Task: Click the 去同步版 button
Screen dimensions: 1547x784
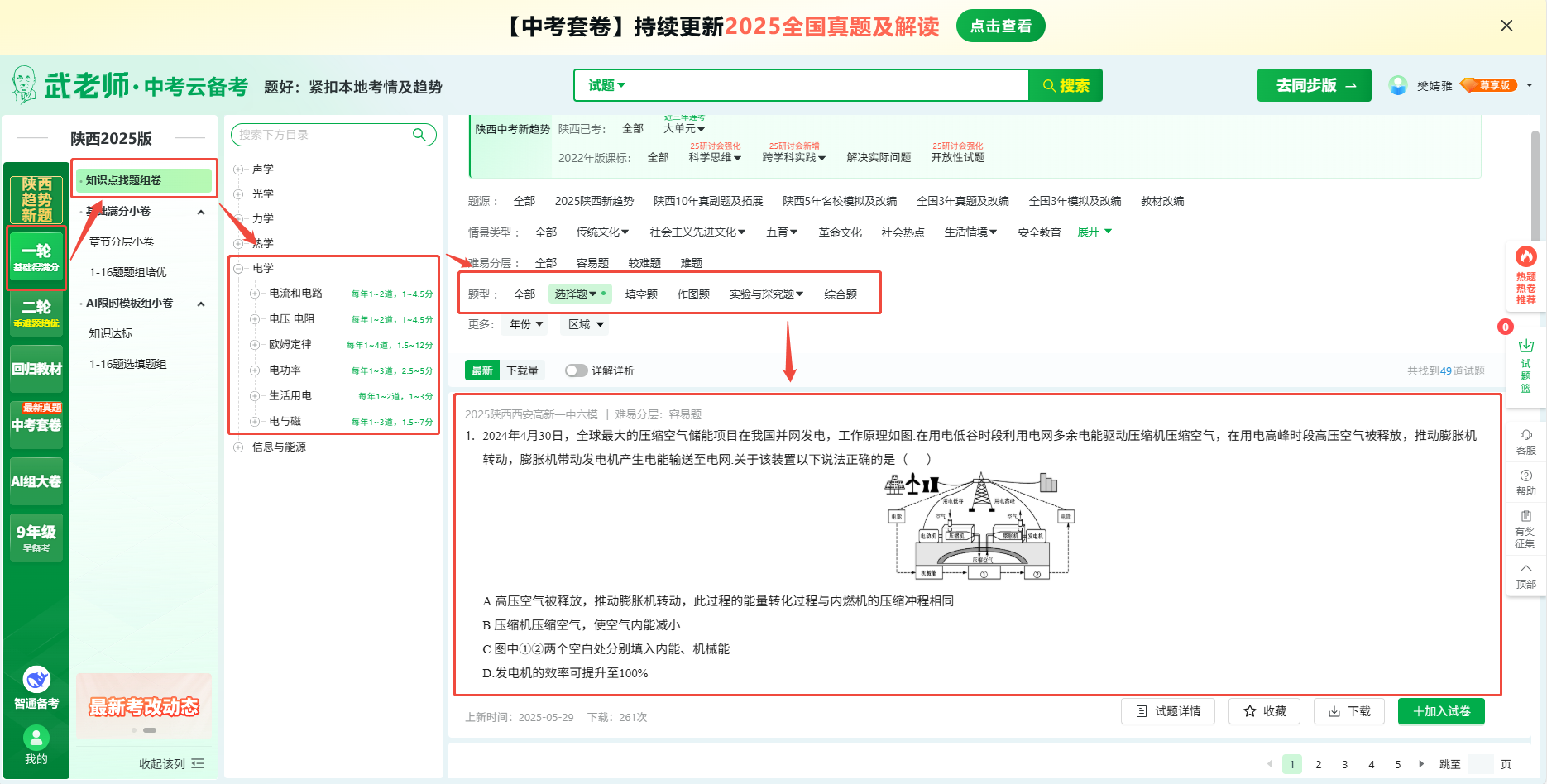Action: click(x=1315, y=85)
